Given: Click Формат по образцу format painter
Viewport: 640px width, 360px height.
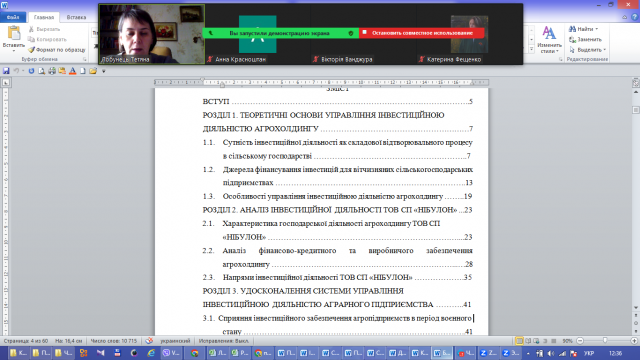Looking at the screenshot, I should (57, 50).
